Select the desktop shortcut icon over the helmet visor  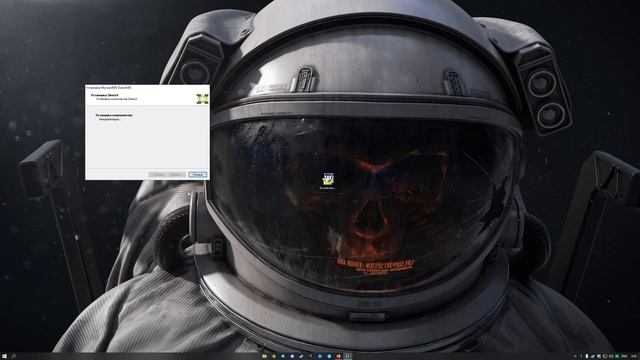click(328, 180)
